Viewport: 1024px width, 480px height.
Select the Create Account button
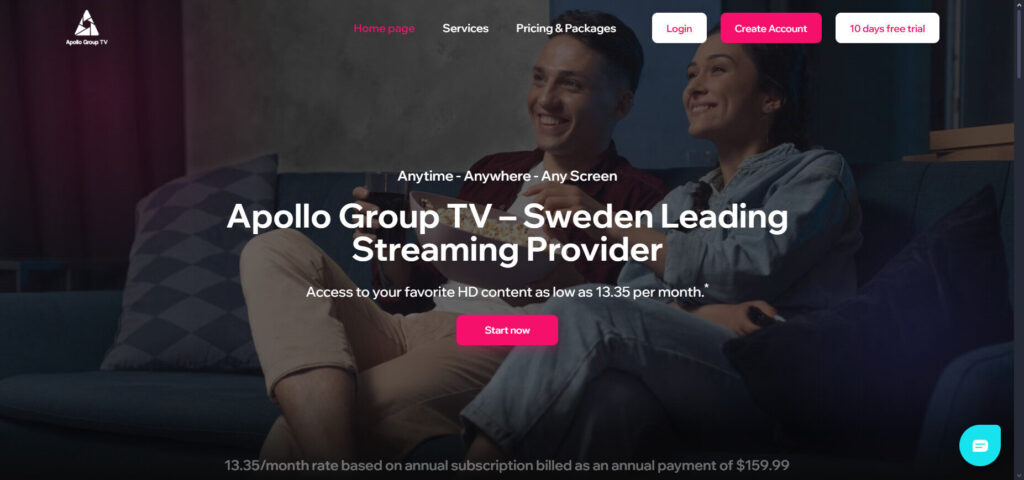[771, 28]
